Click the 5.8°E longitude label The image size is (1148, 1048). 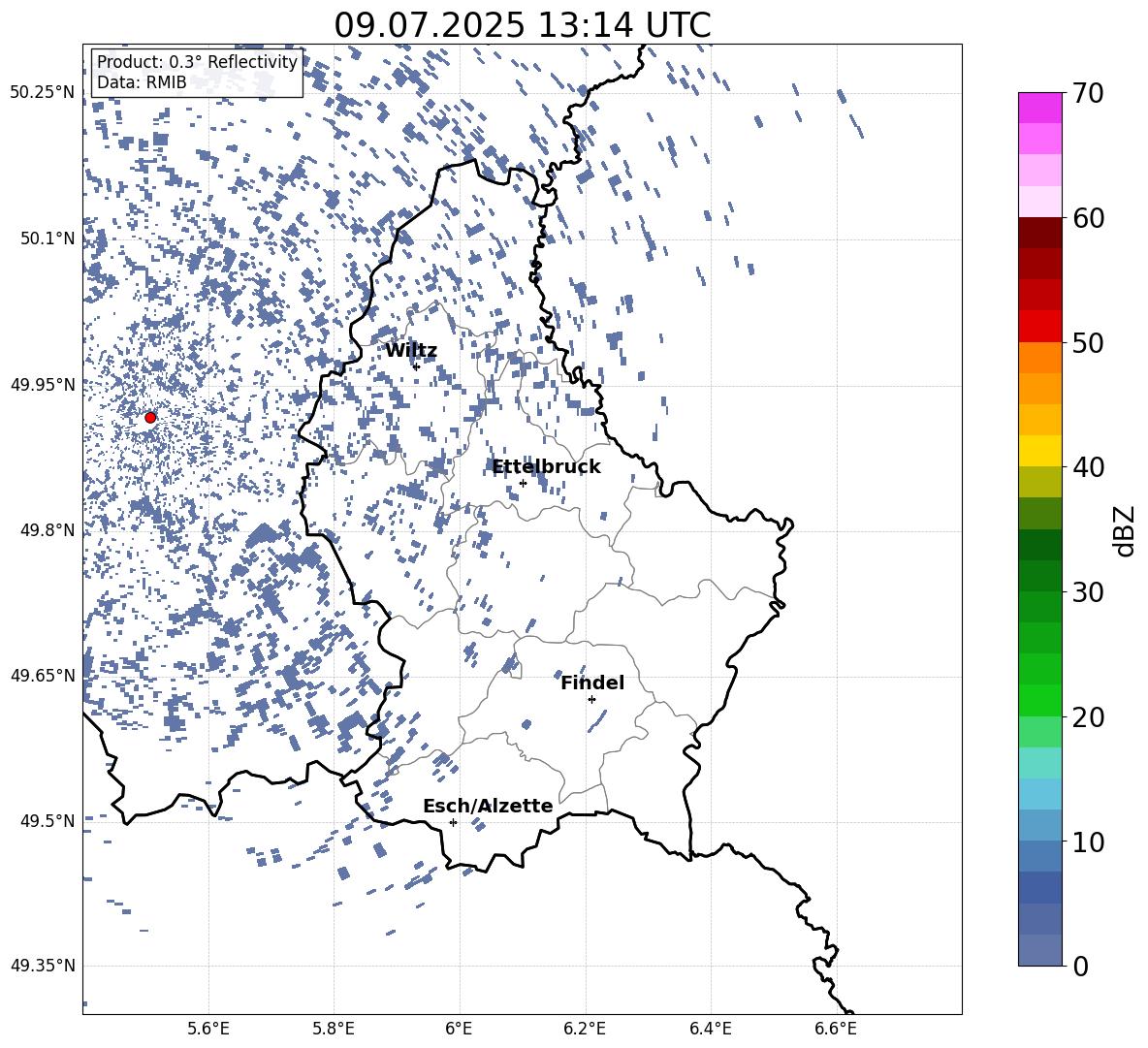[334, 1029]
